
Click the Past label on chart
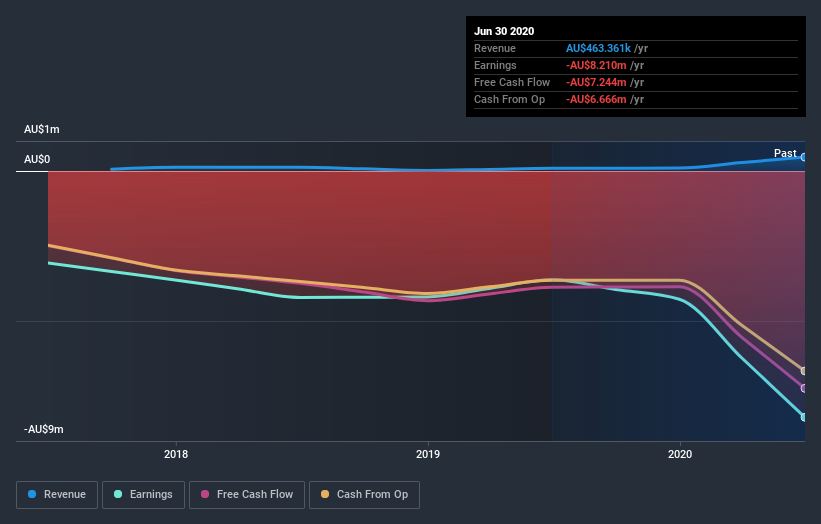pos(785,153)
